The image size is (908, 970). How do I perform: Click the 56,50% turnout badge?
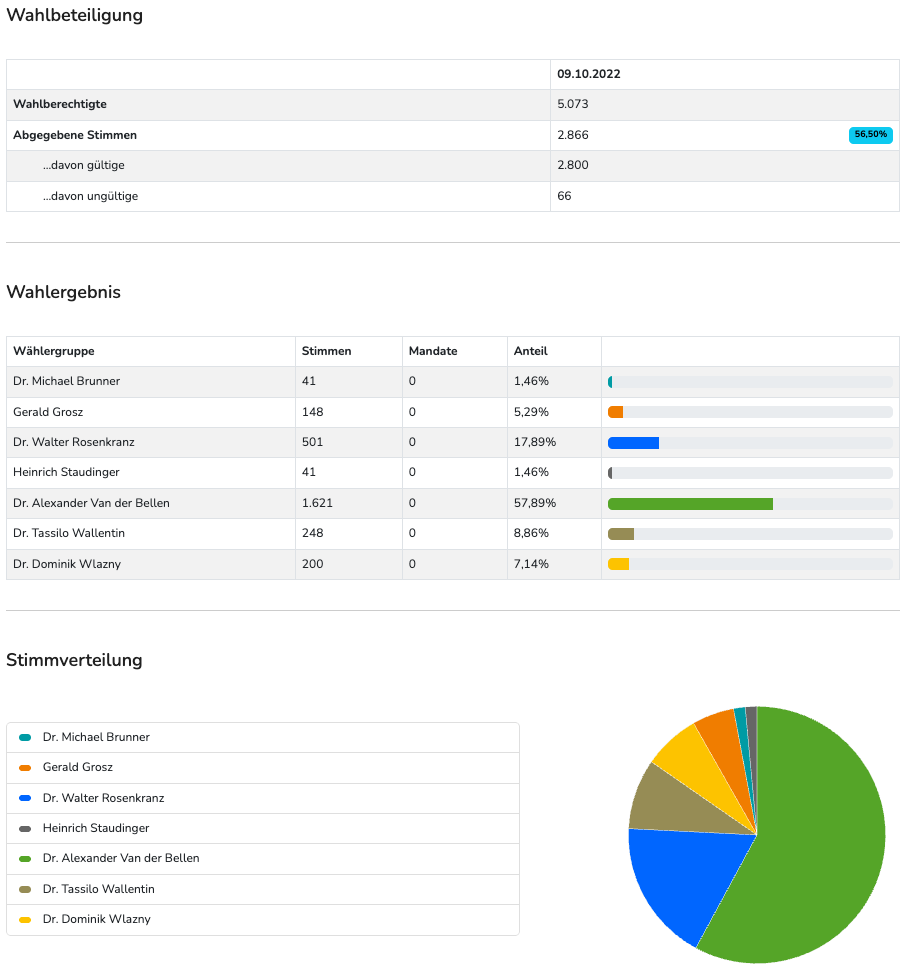click(x=870, y=135)
